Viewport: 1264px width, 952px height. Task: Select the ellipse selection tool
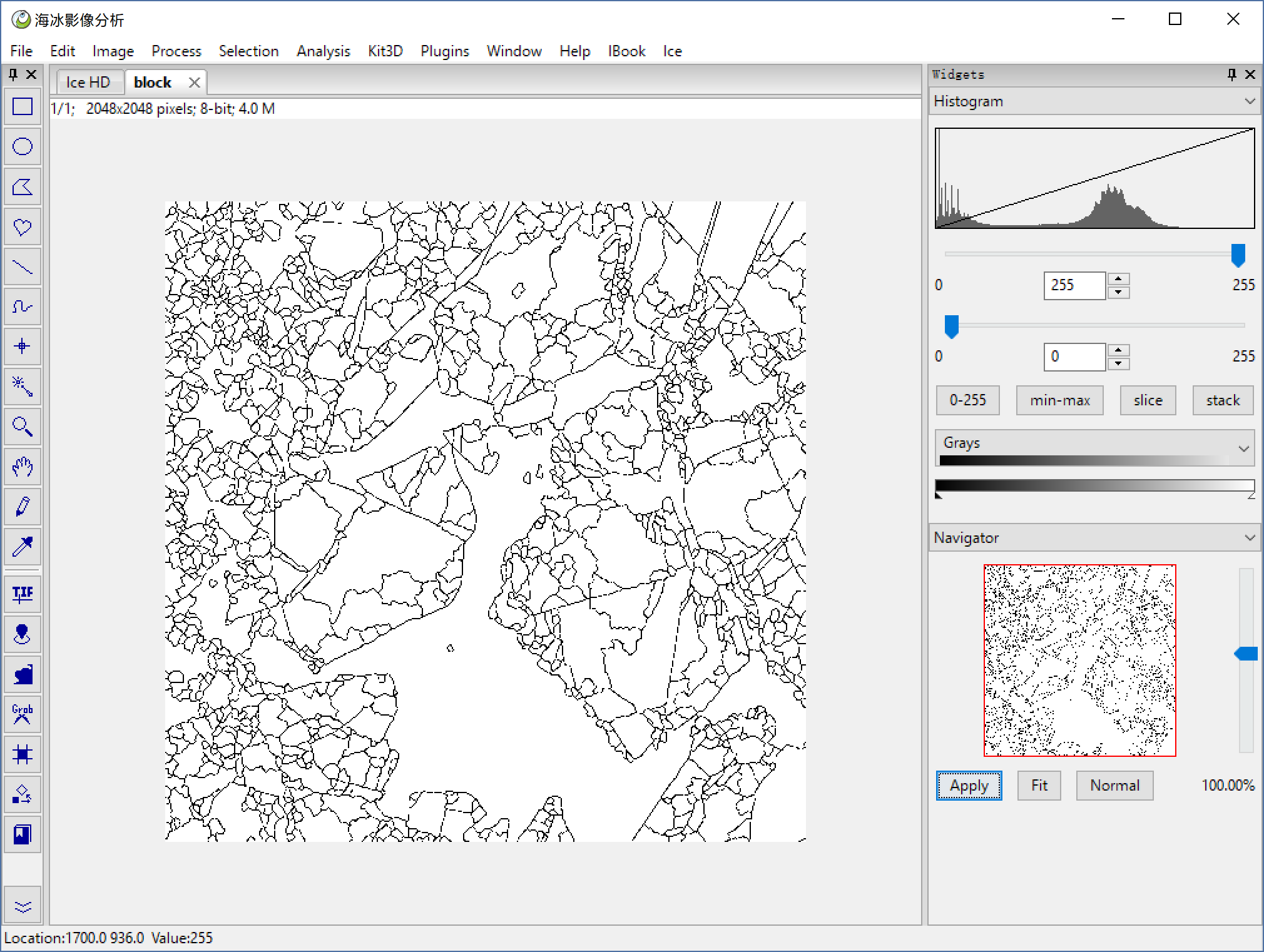23,147
